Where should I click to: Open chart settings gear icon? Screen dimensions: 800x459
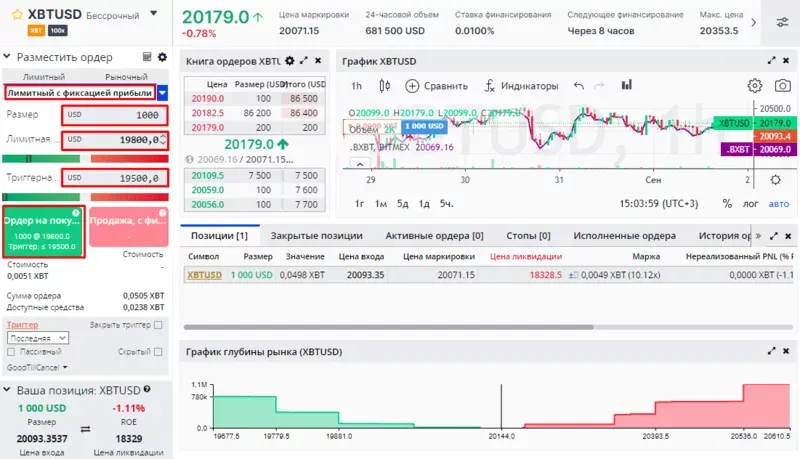(x=755, y=86)
